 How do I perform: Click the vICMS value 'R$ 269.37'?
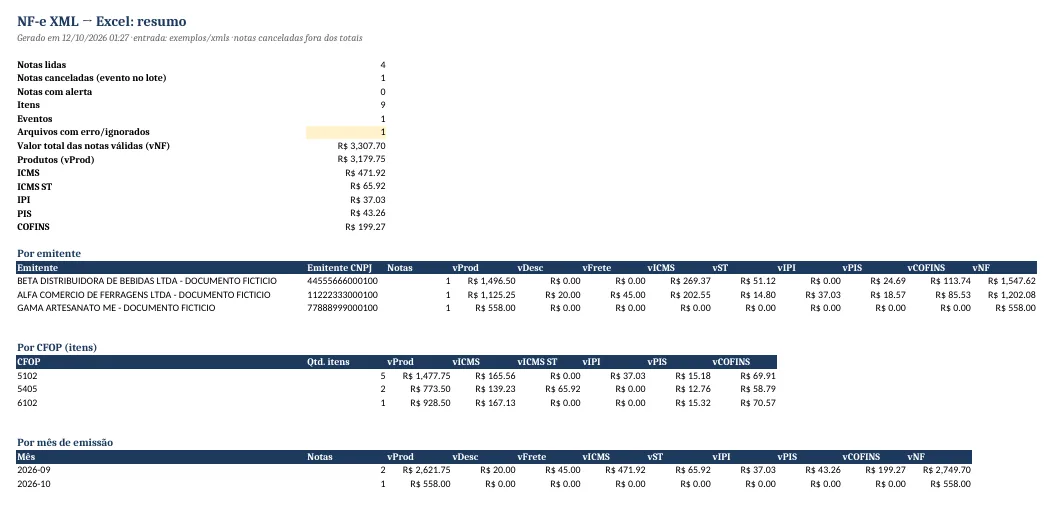coord(690,281)
